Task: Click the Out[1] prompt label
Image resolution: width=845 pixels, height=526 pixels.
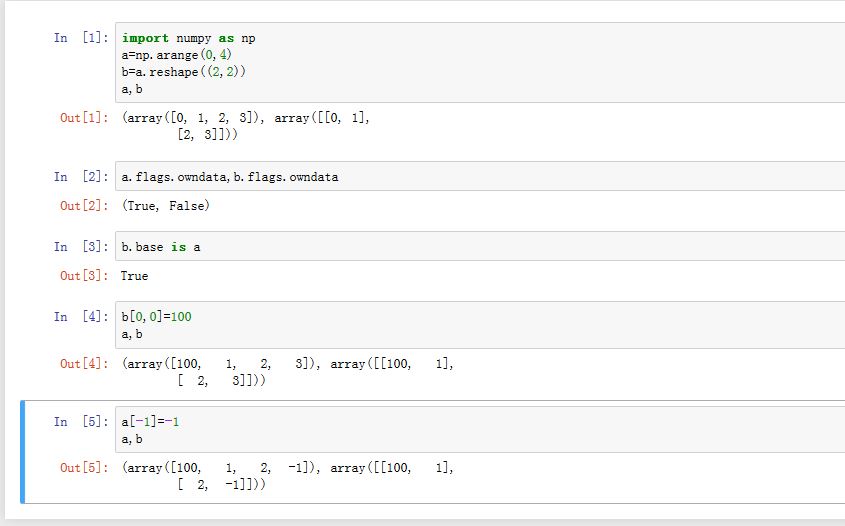Action: (x=84, y=118)
